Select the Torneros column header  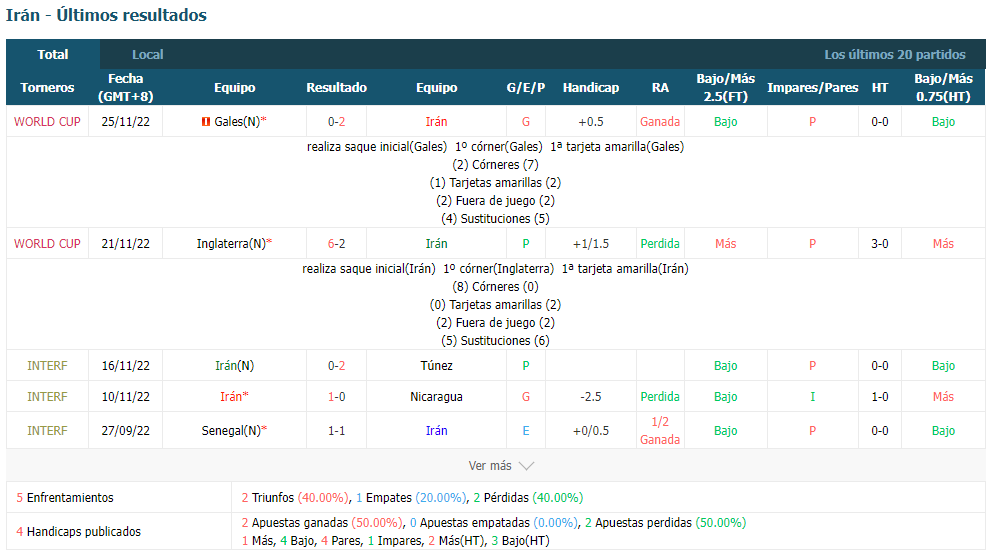coord(47,88)
